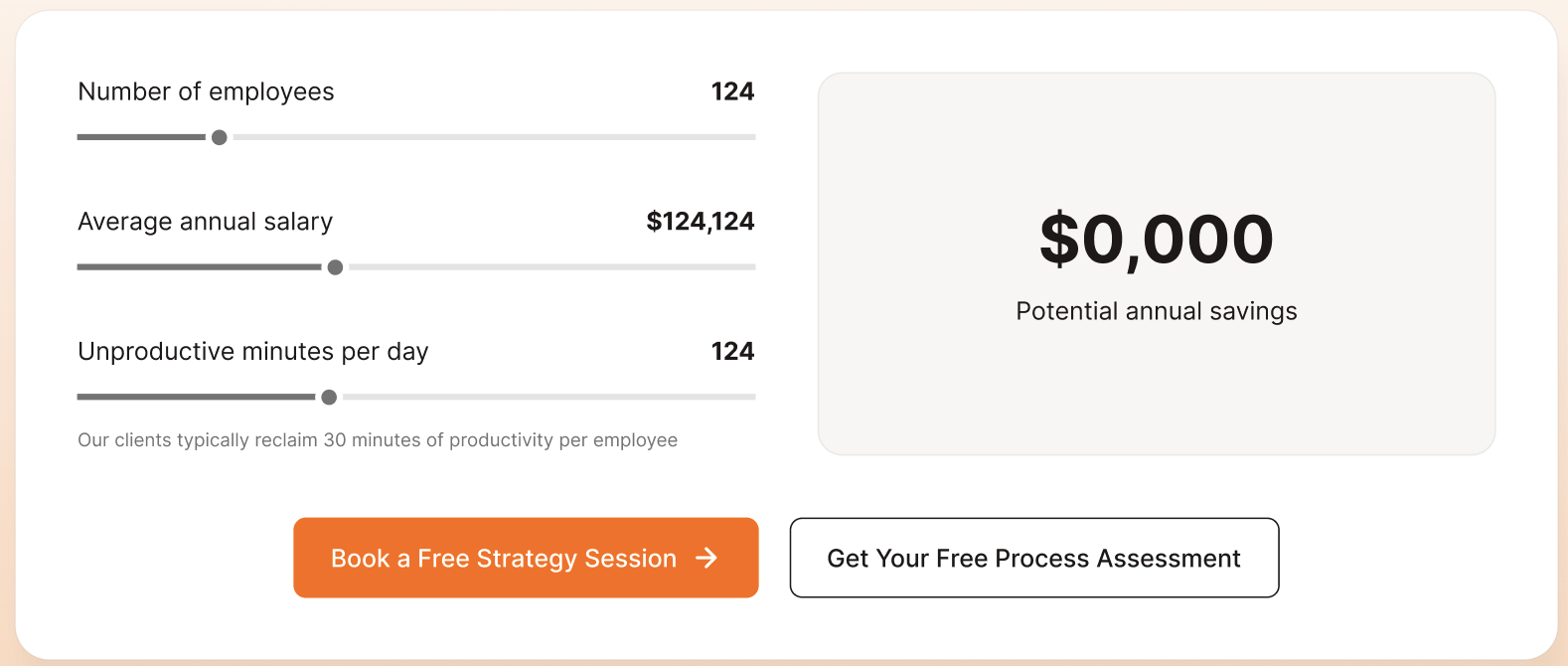Screen dimensions: 1568x666
Task: Click Get Your Free Process Assessment button
Action: coord(1033,558)
